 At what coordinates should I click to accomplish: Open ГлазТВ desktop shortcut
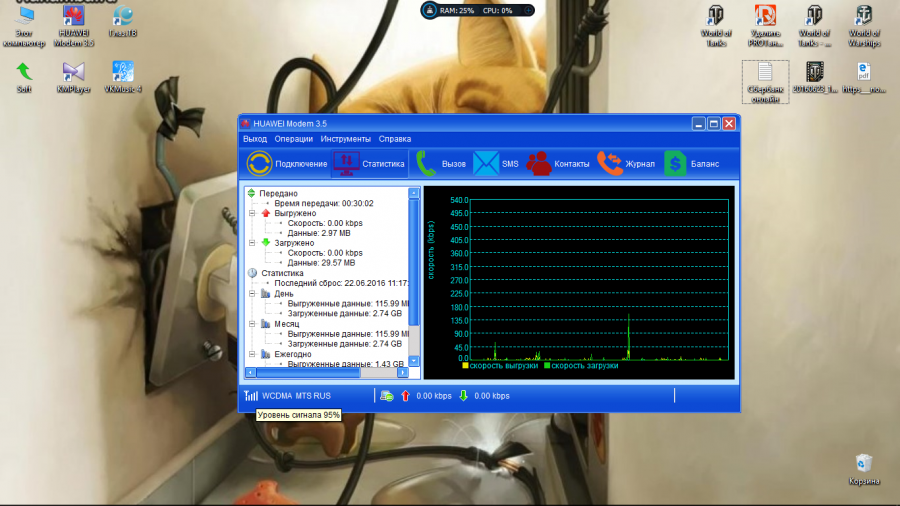click(x=123, y=22)
